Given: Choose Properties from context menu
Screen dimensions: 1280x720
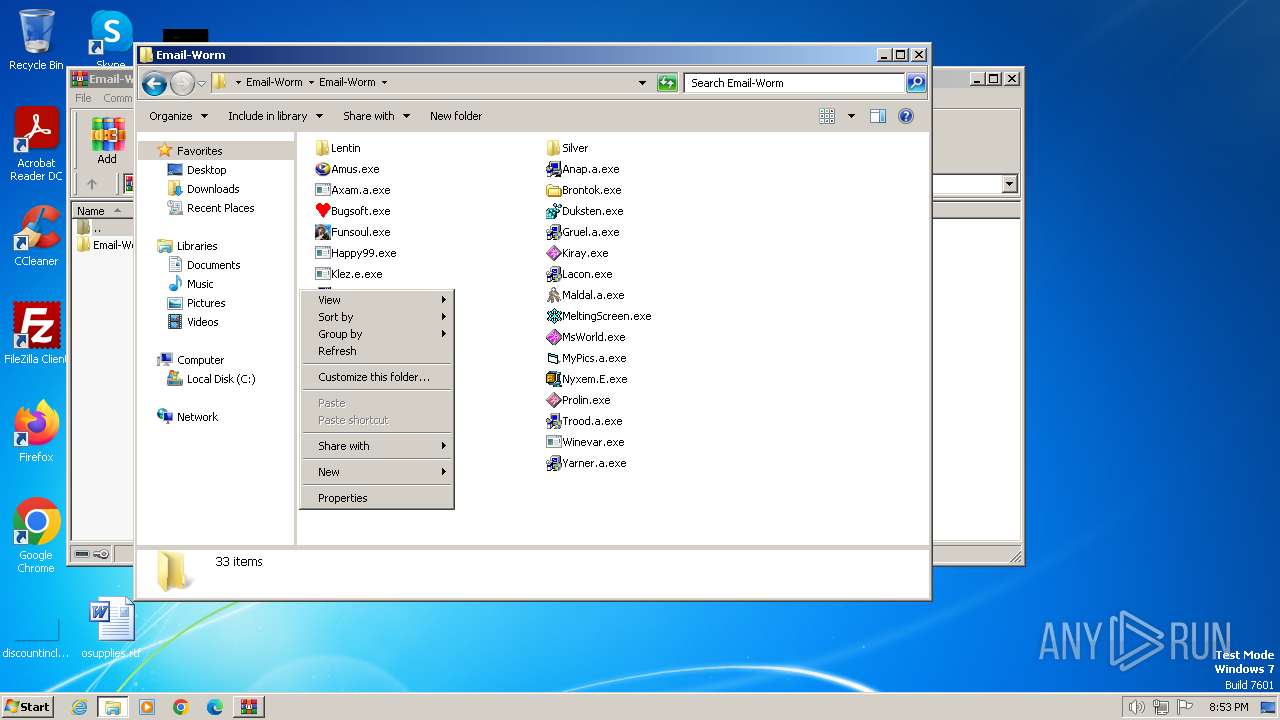Looking at the screenshot, I should (377, 498).
